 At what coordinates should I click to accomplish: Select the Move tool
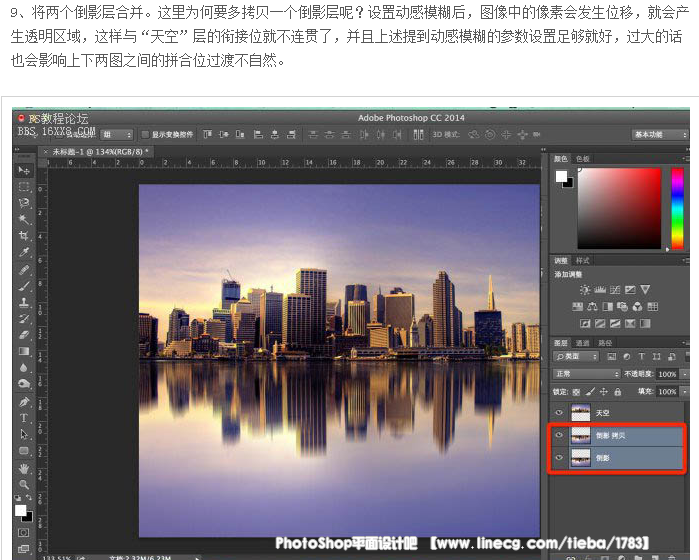click(x=24, y=171)
